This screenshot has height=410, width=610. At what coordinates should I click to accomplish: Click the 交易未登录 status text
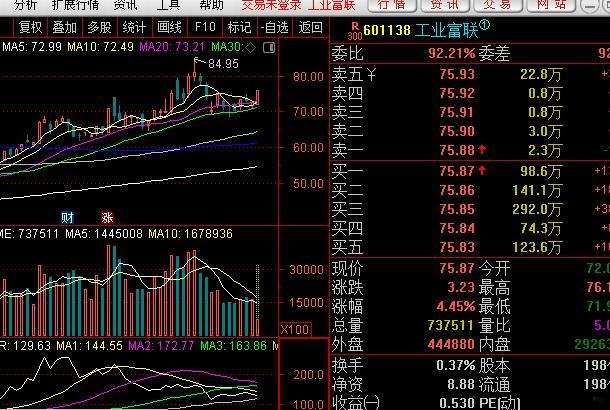pyautogui.click(x=271, y=5)
